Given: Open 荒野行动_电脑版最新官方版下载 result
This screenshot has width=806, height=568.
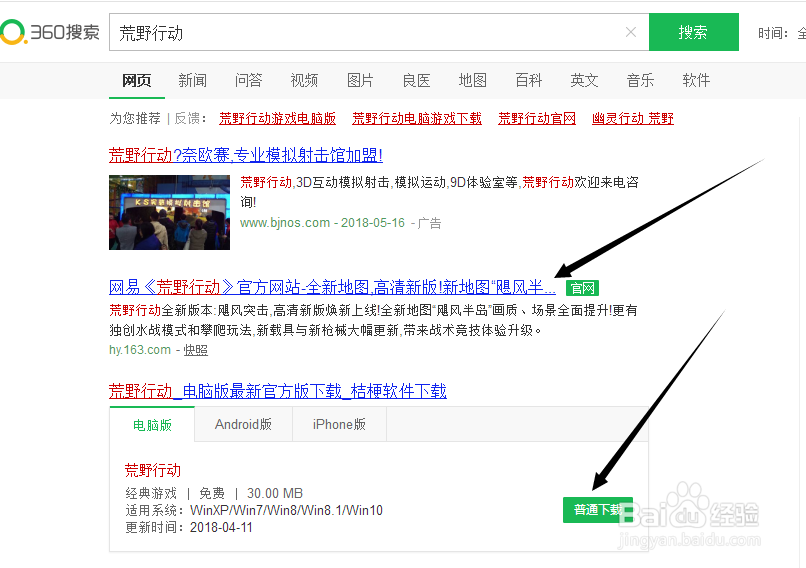Looking at the screenshot, I should pyautogui.click(x=278, y=392).
